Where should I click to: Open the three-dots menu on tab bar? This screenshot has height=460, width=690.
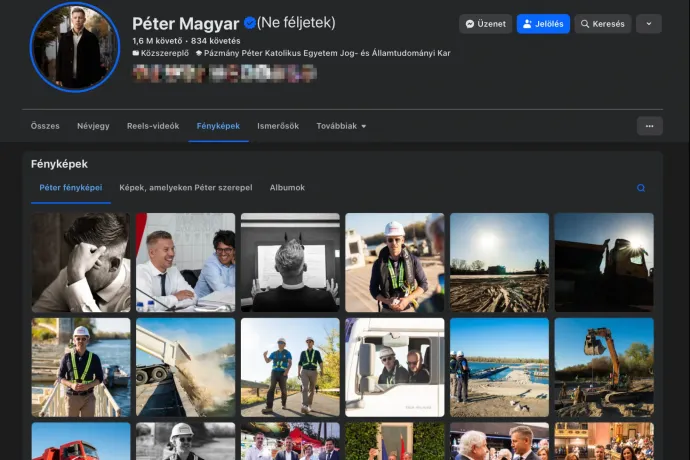(x=650, y=126)
